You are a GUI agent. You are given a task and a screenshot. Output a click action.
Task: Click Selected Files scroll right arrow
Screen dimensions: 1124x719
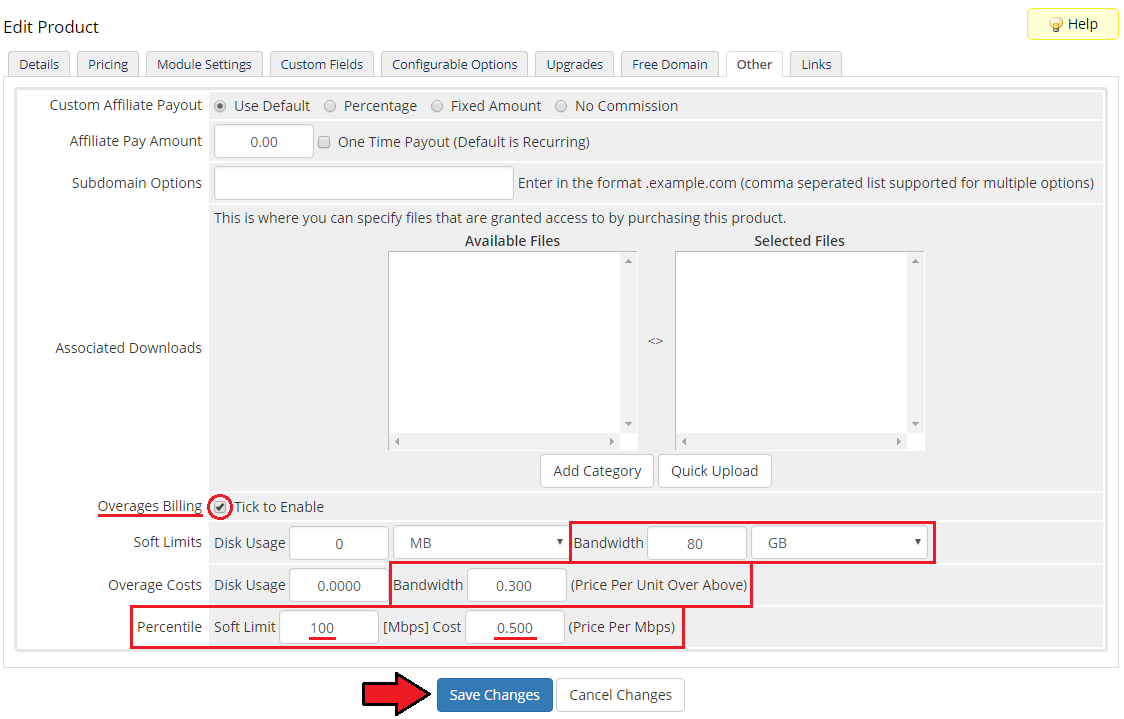898,442
